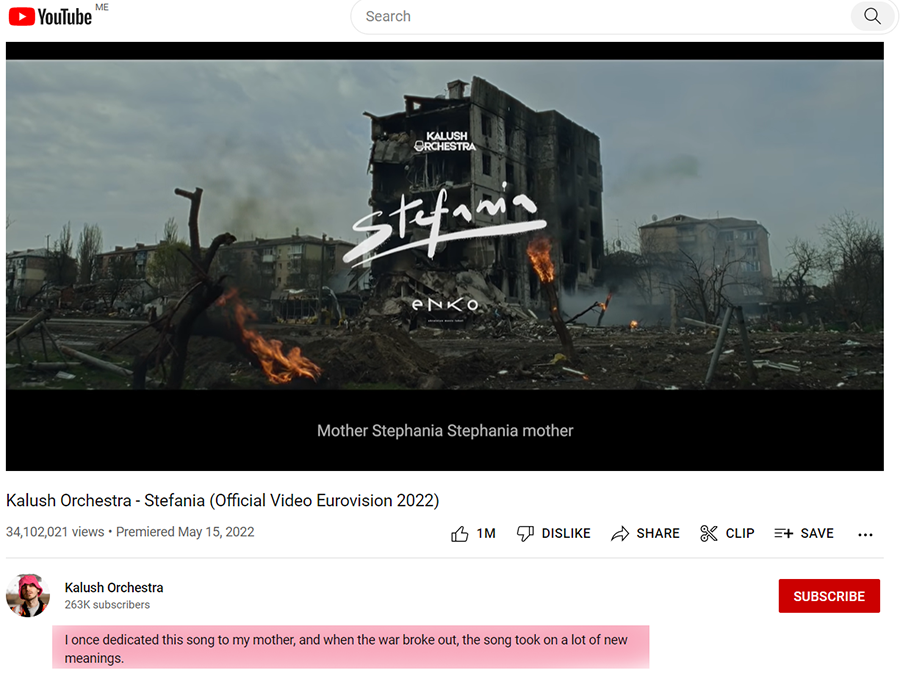Open the three-dot more actions menu
The height and width of the screenshot is (676, 900).
click(866, 534)
